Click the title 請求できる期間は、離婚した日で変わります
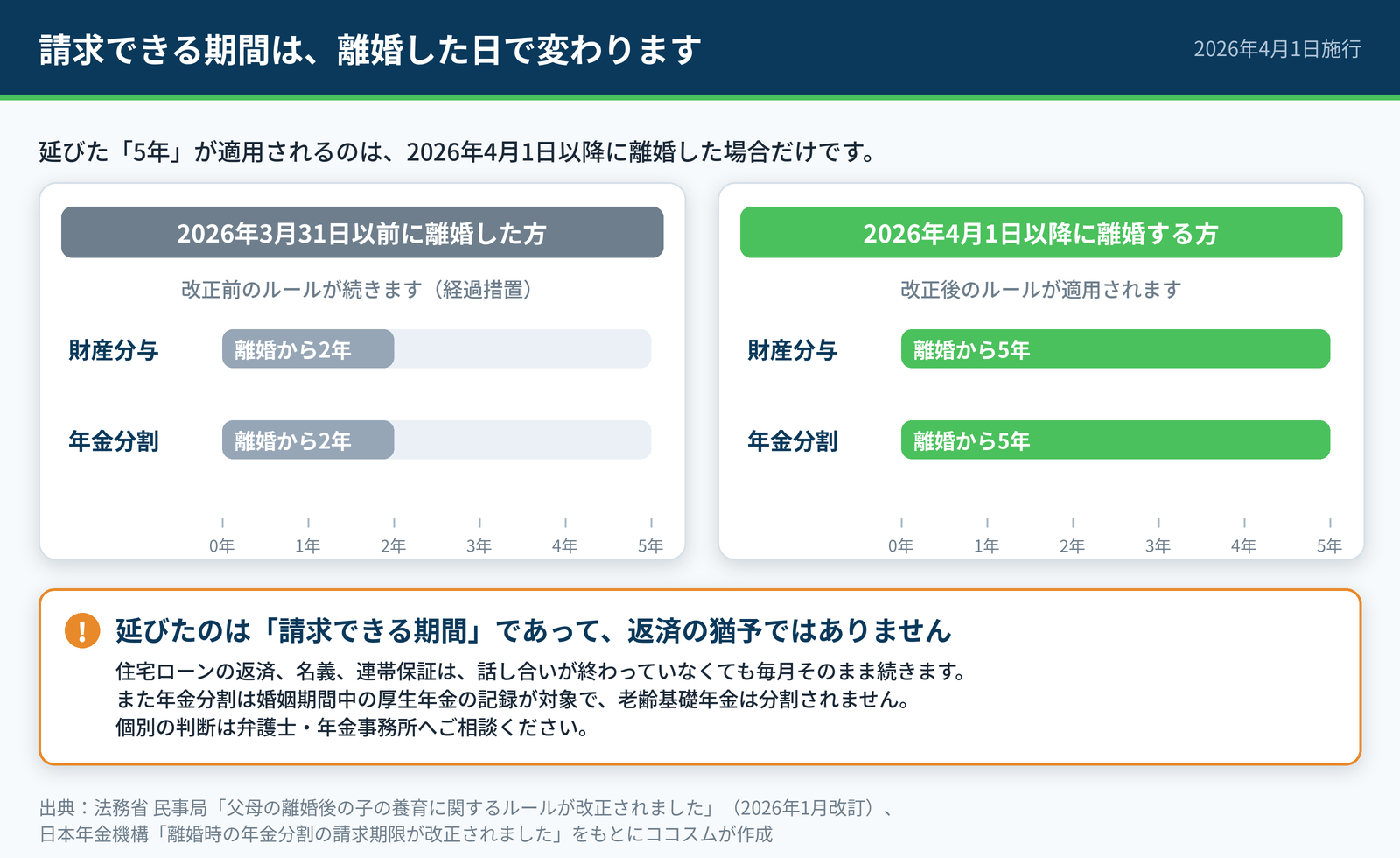This screenshot has width=1400, height=858. [x=370, y=49]
